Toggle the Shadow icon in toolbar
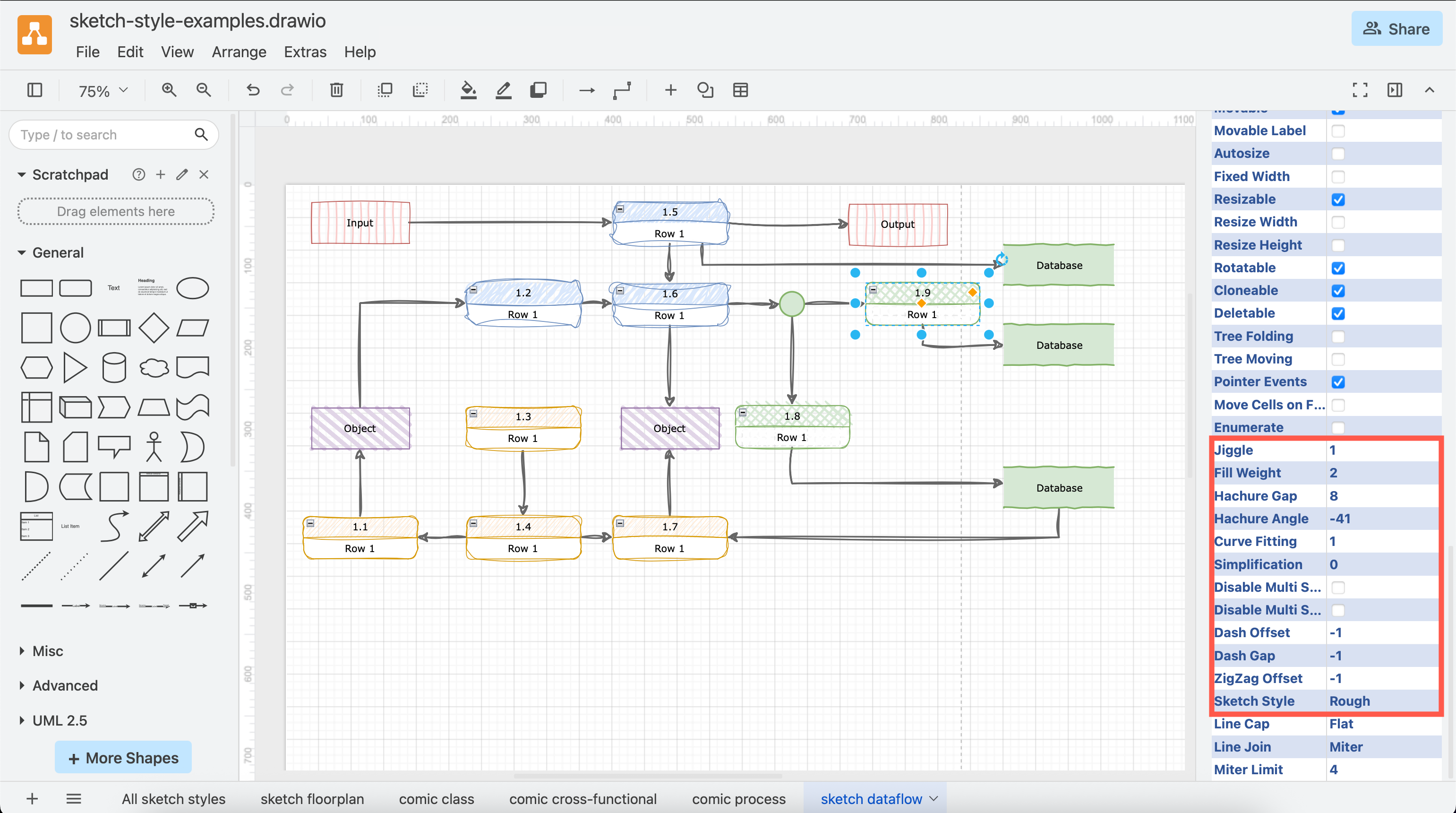 (x=538, y=90)
